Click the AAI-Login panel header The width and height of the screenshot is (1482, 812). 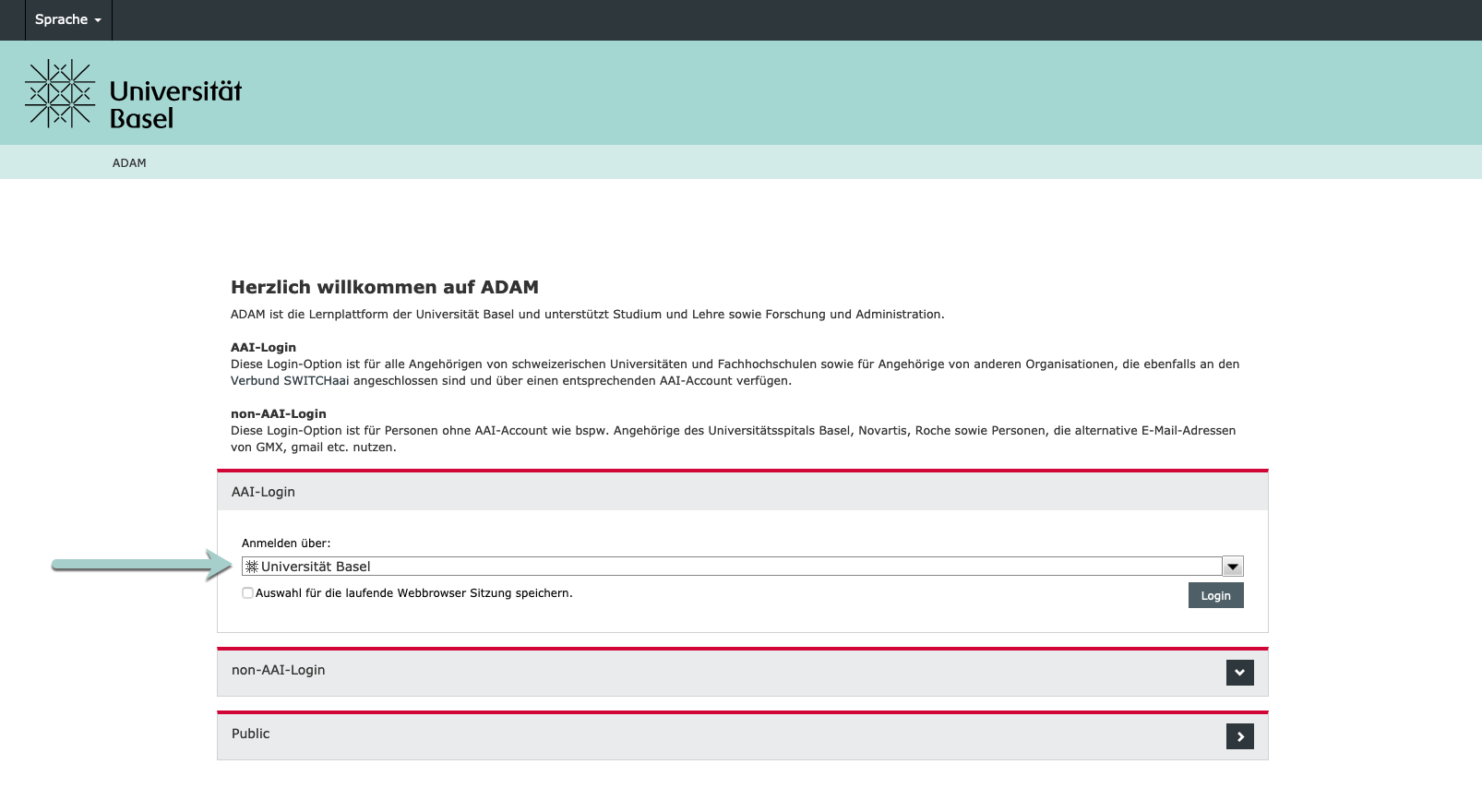click(263, 492)
